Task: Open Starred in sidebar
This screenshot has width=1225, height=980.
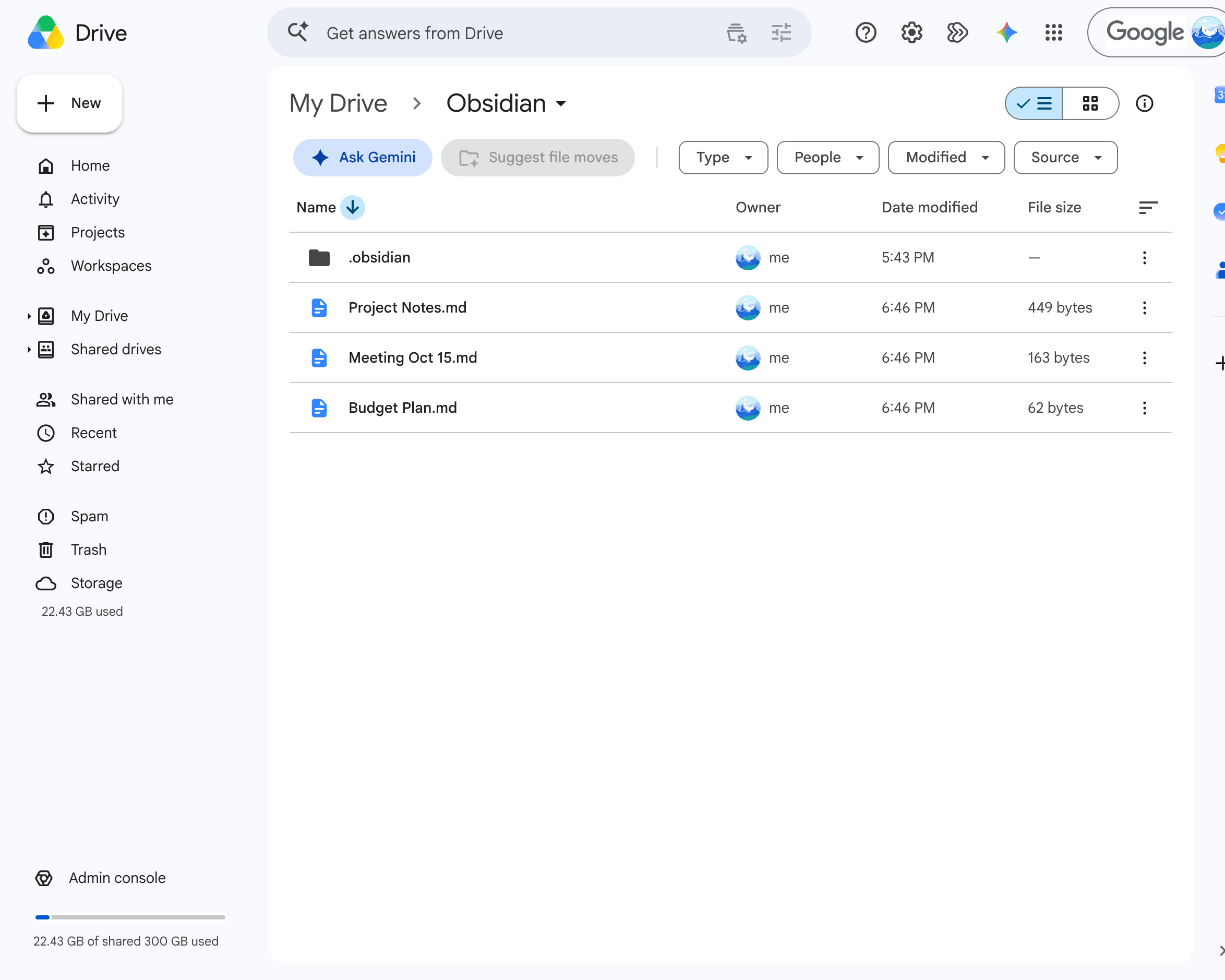Action: click(x=95, y=466)
